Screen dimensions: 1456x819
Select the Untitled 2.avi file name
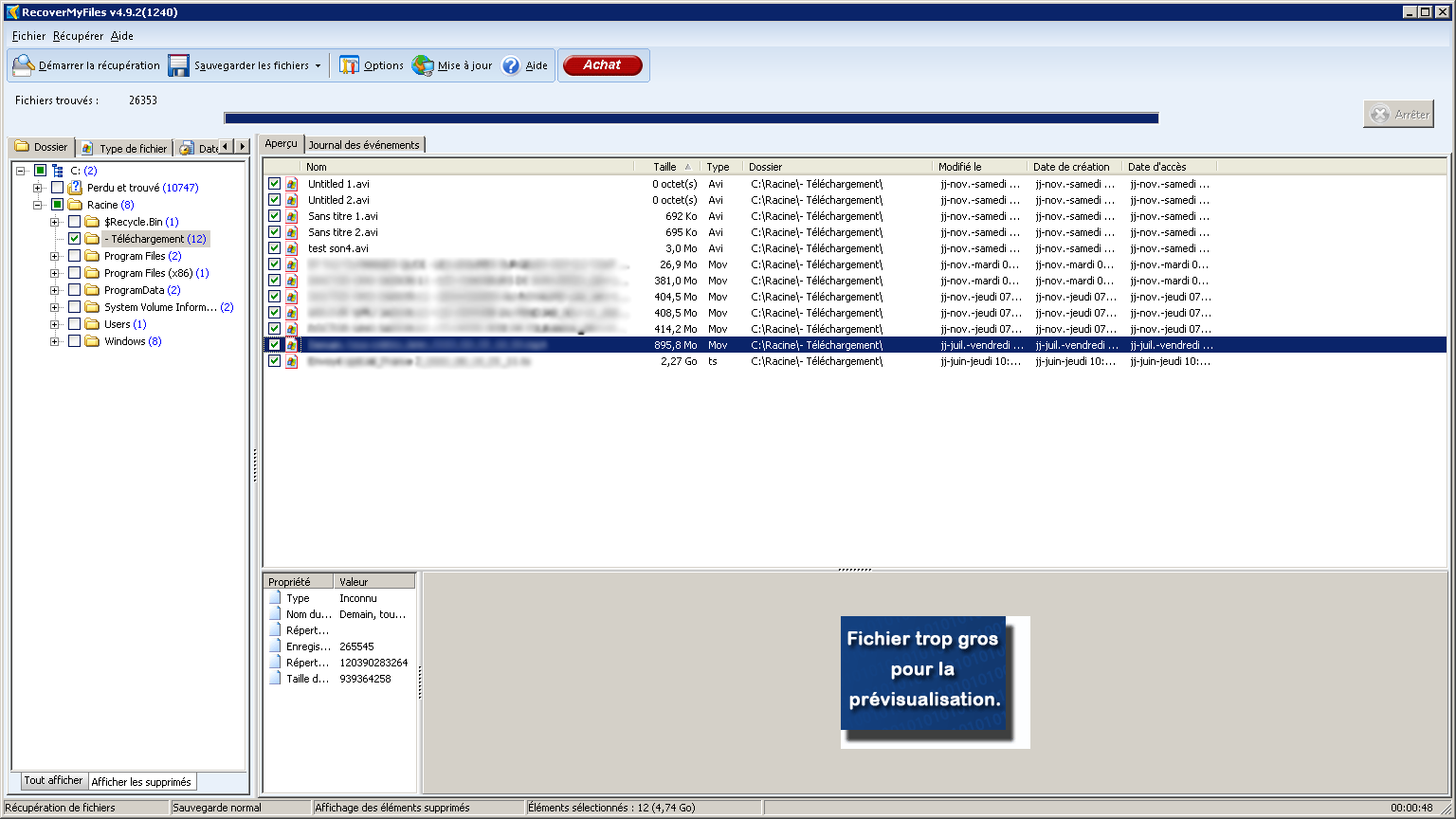pos(338,200)
